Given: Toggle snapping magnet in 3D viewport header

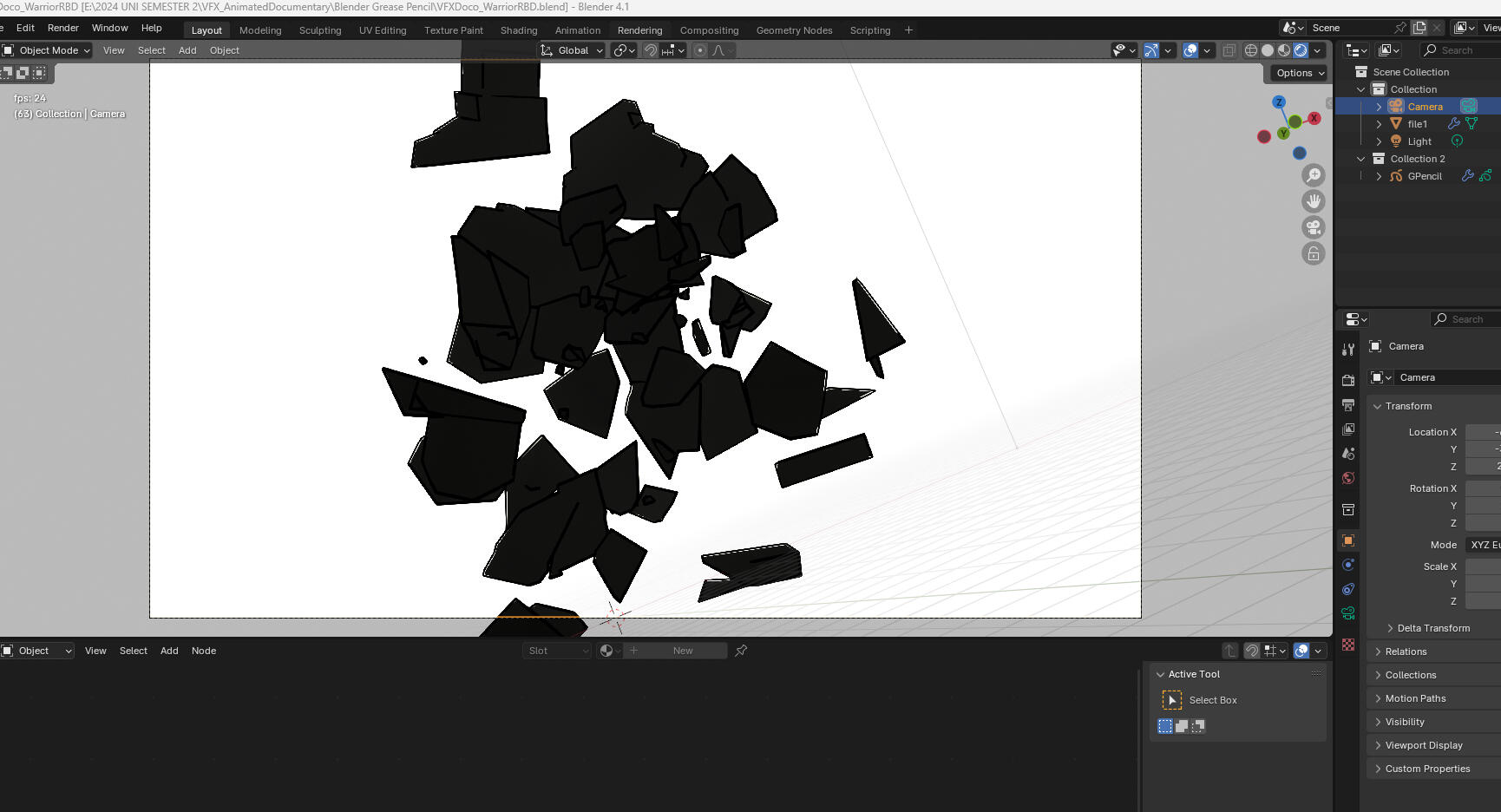Looking at the screenshot, I should 650,50.
